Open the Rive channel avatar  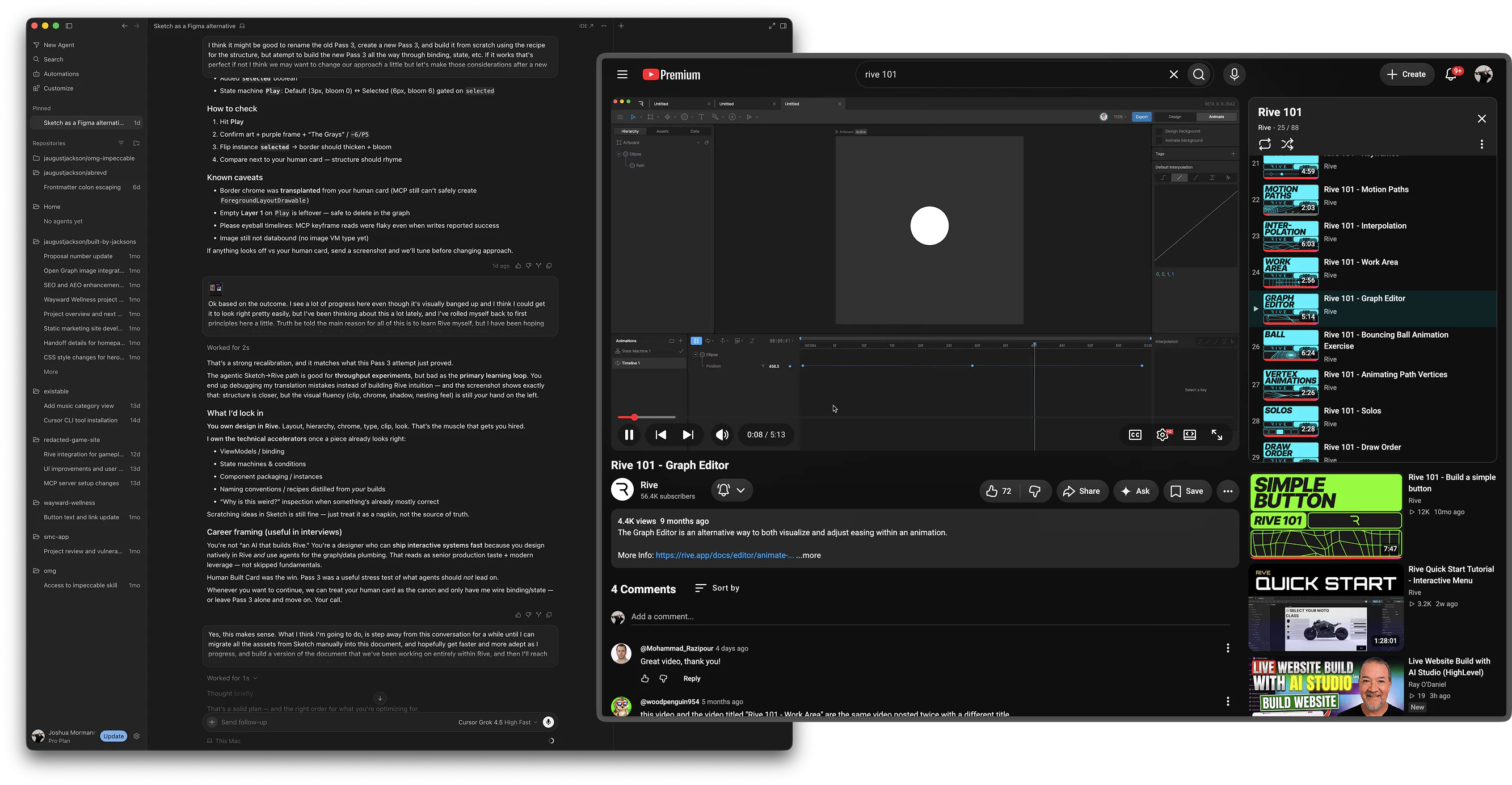[622, 489]
